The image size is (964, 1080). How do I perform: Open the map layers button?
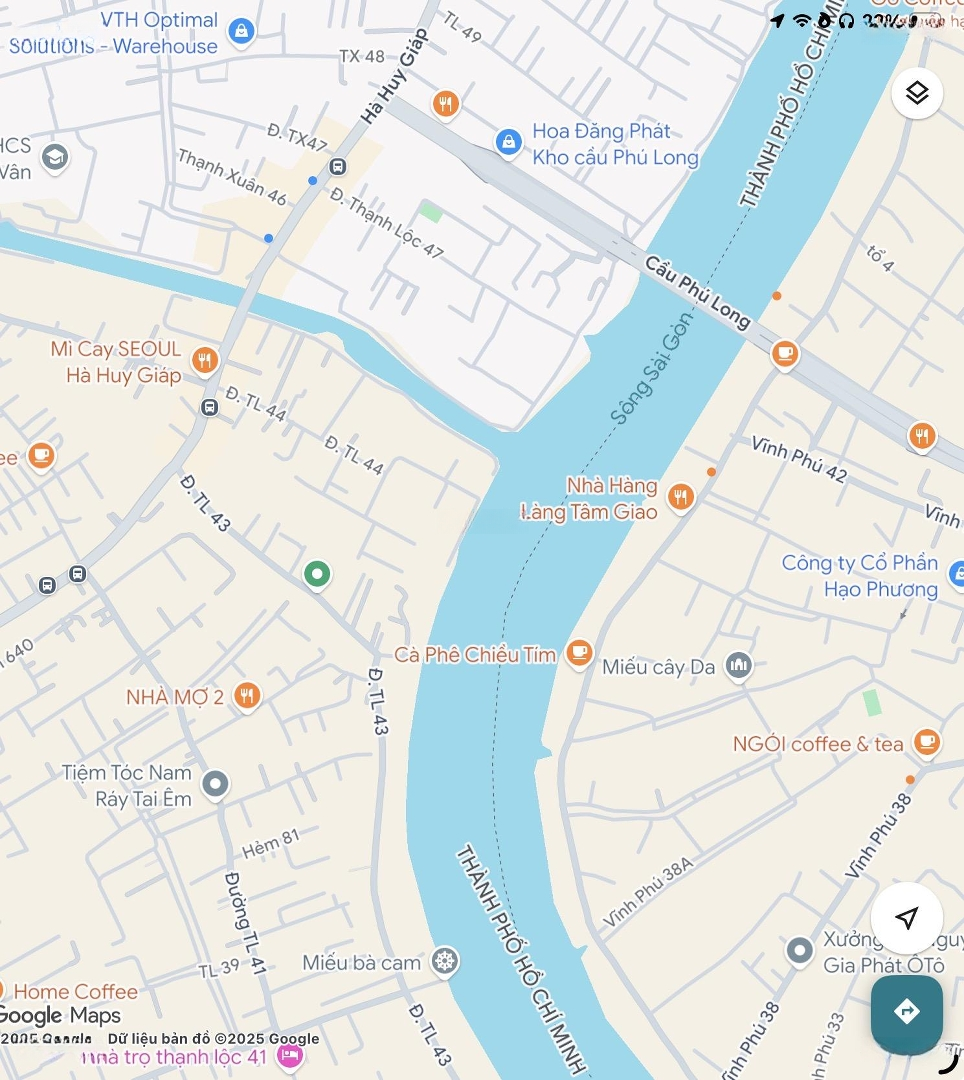pos(916,93)
